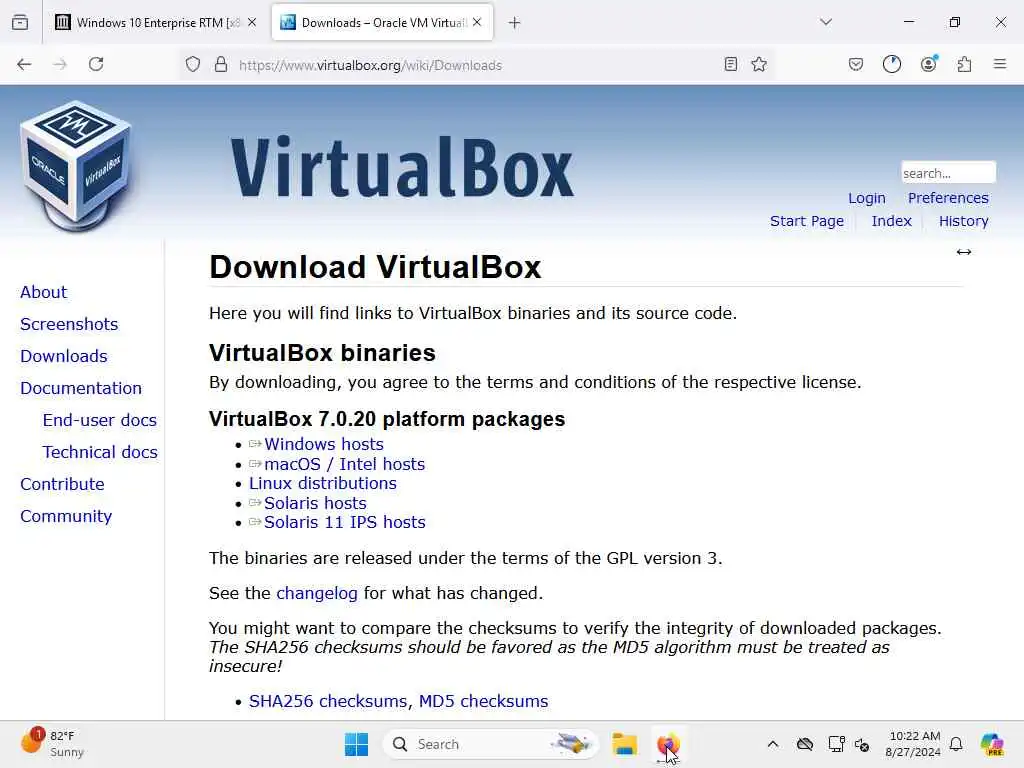Open End-user docs sidebar link
This screenshot has height=768, width=1024.
point(99,420)
